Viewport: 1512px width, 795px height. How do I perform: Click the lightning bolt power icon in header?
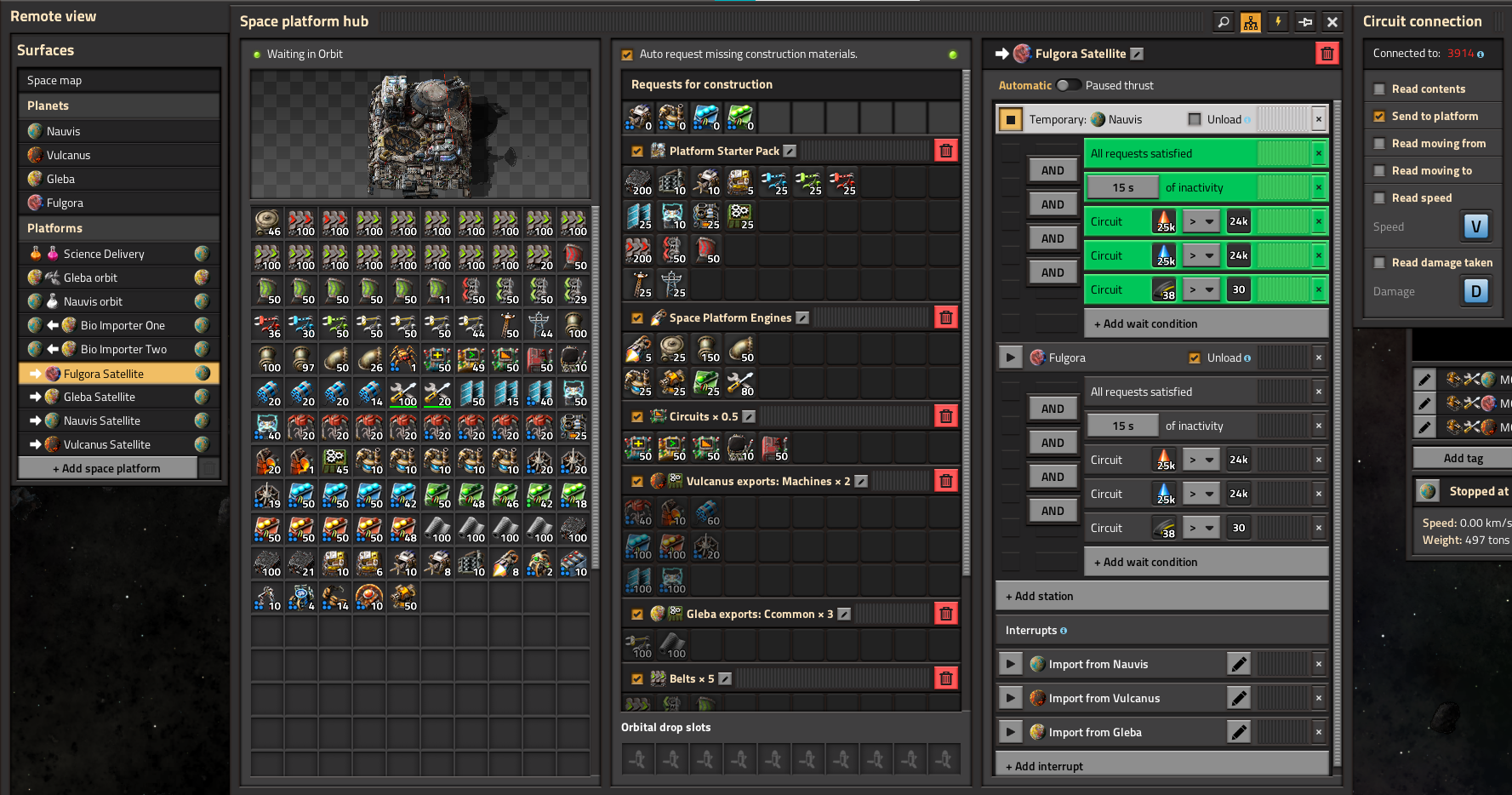pos(1277,22)
